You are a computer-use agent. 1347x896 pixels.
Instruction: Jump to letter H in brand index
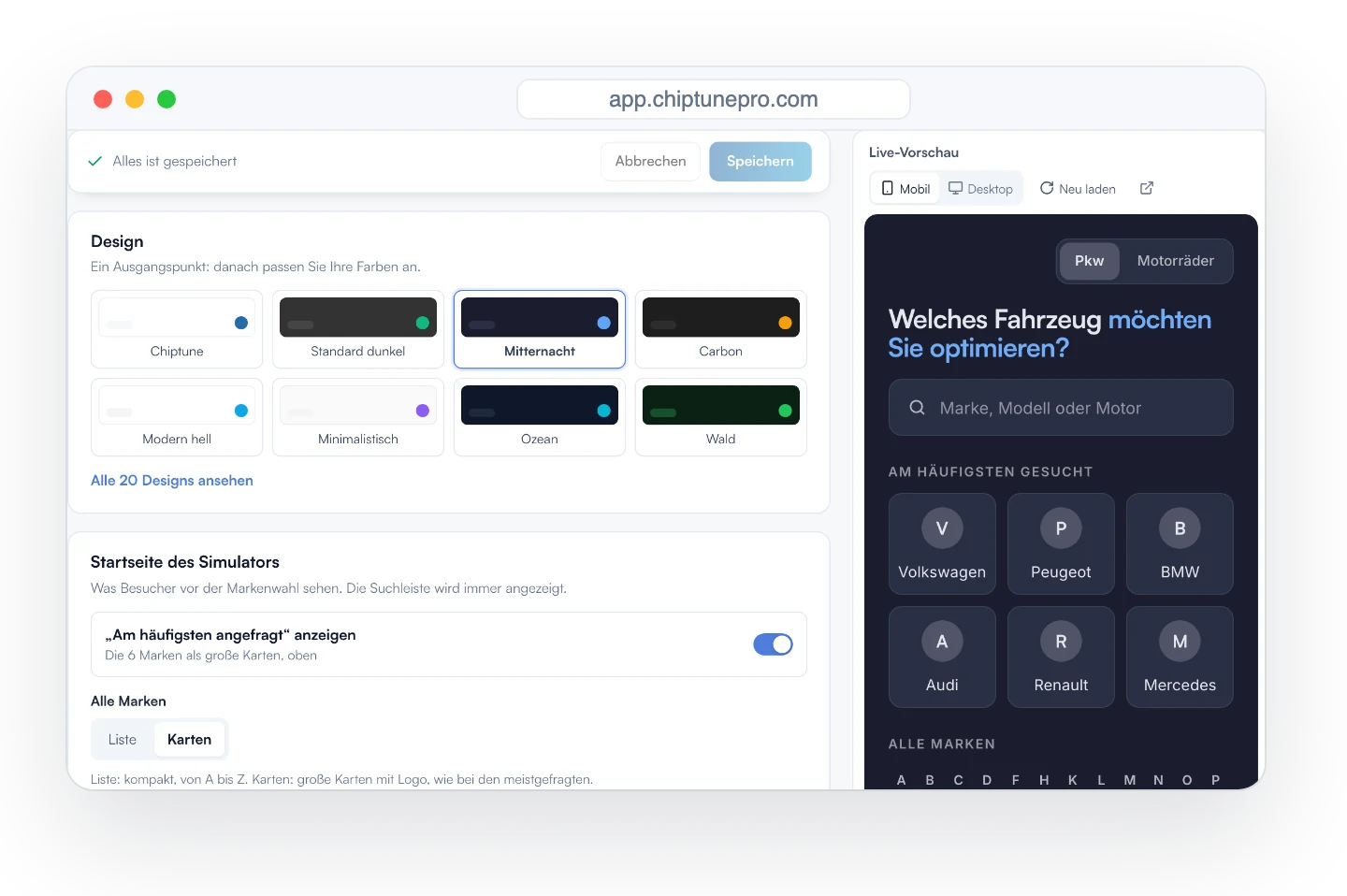click(x=1044, y=780)
